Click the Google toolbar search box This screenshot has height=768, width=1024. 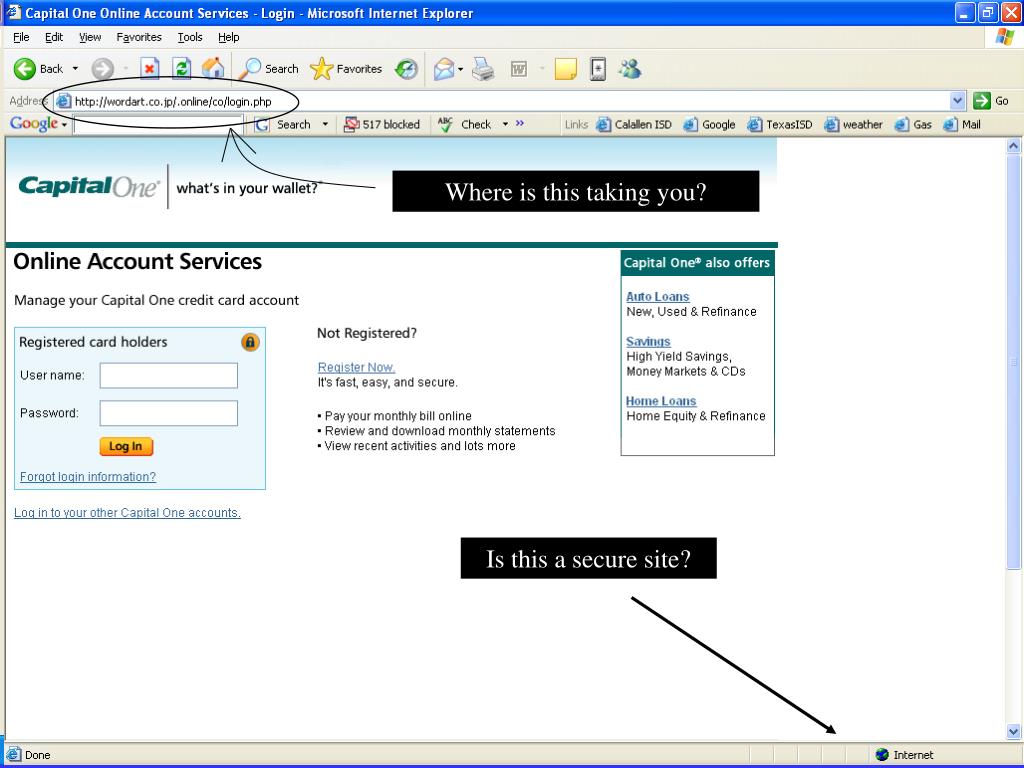click(x=159, y=124)
